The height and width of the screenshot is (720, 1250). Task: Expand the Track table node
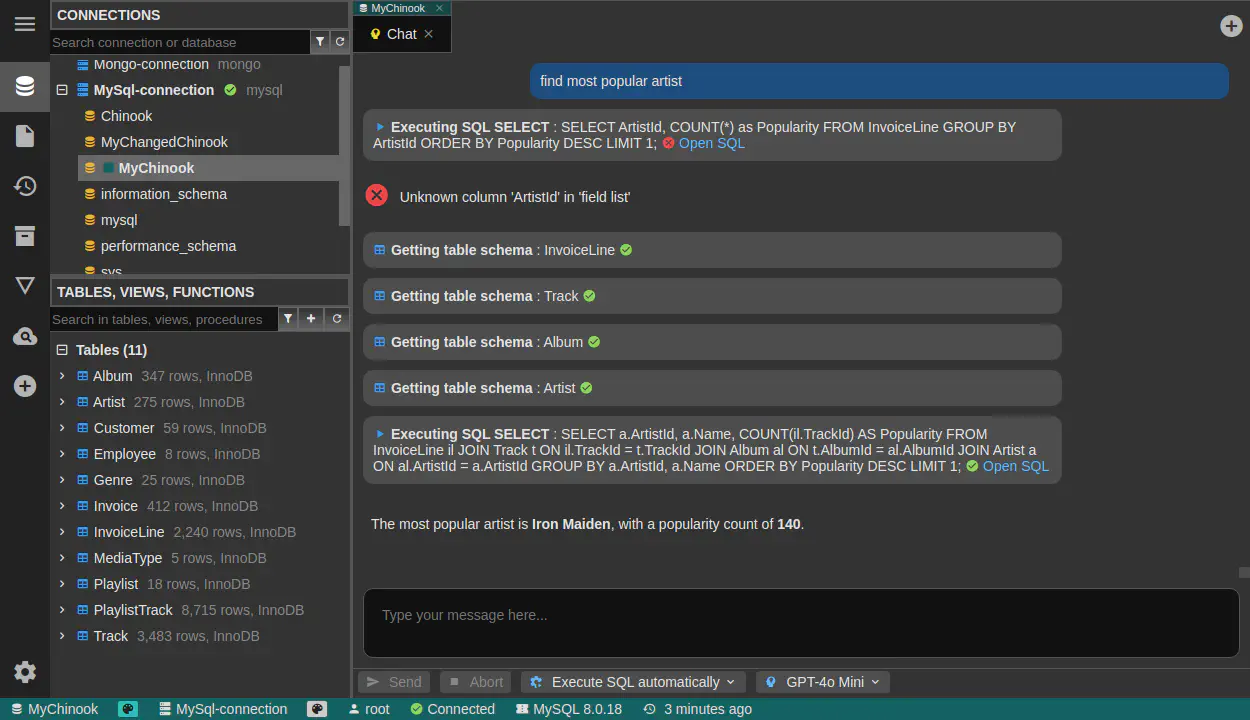click(62, 636)
